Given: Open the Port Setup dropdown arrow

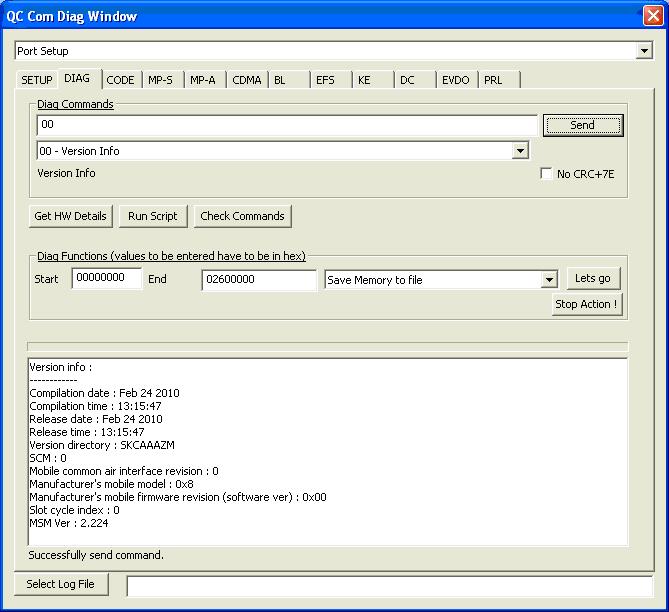Looking at the screenshot, I should coord(644,51).
